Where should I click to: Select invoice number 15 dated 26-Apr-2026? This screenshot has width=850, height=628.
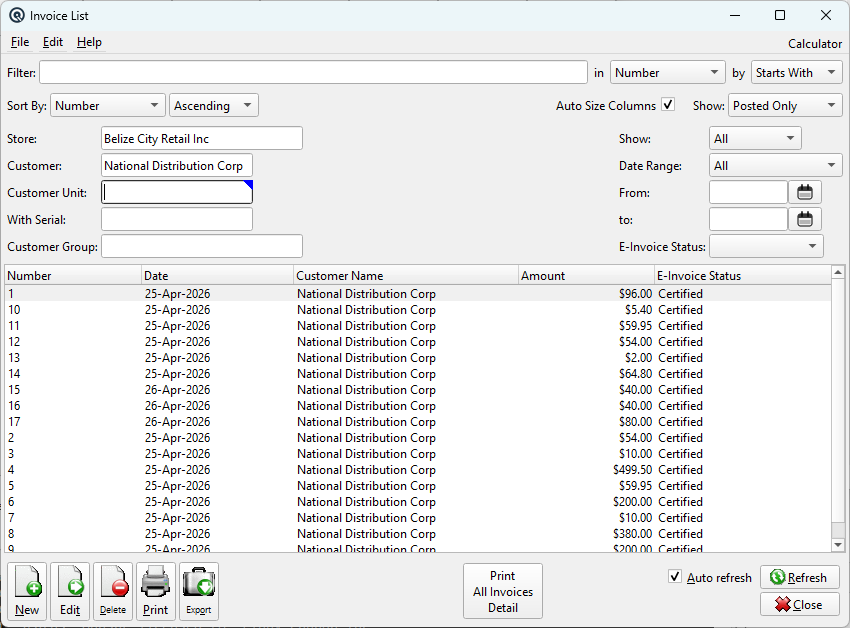[417, 389]
